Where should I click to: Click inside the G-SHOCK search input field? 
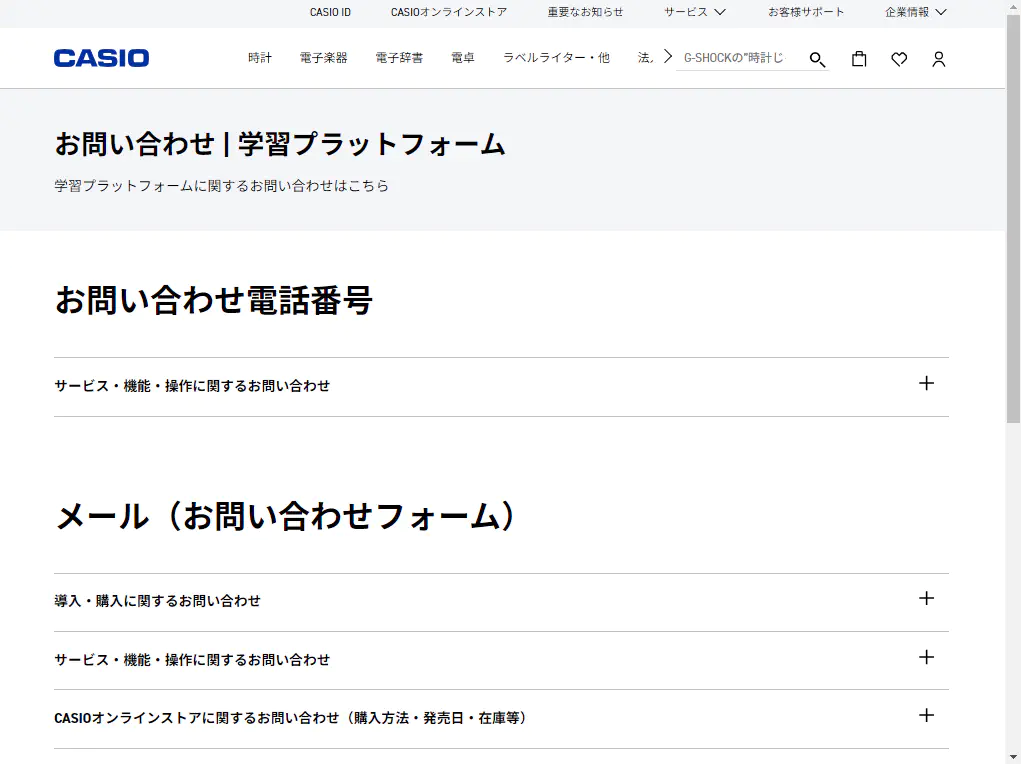point(740,59)
